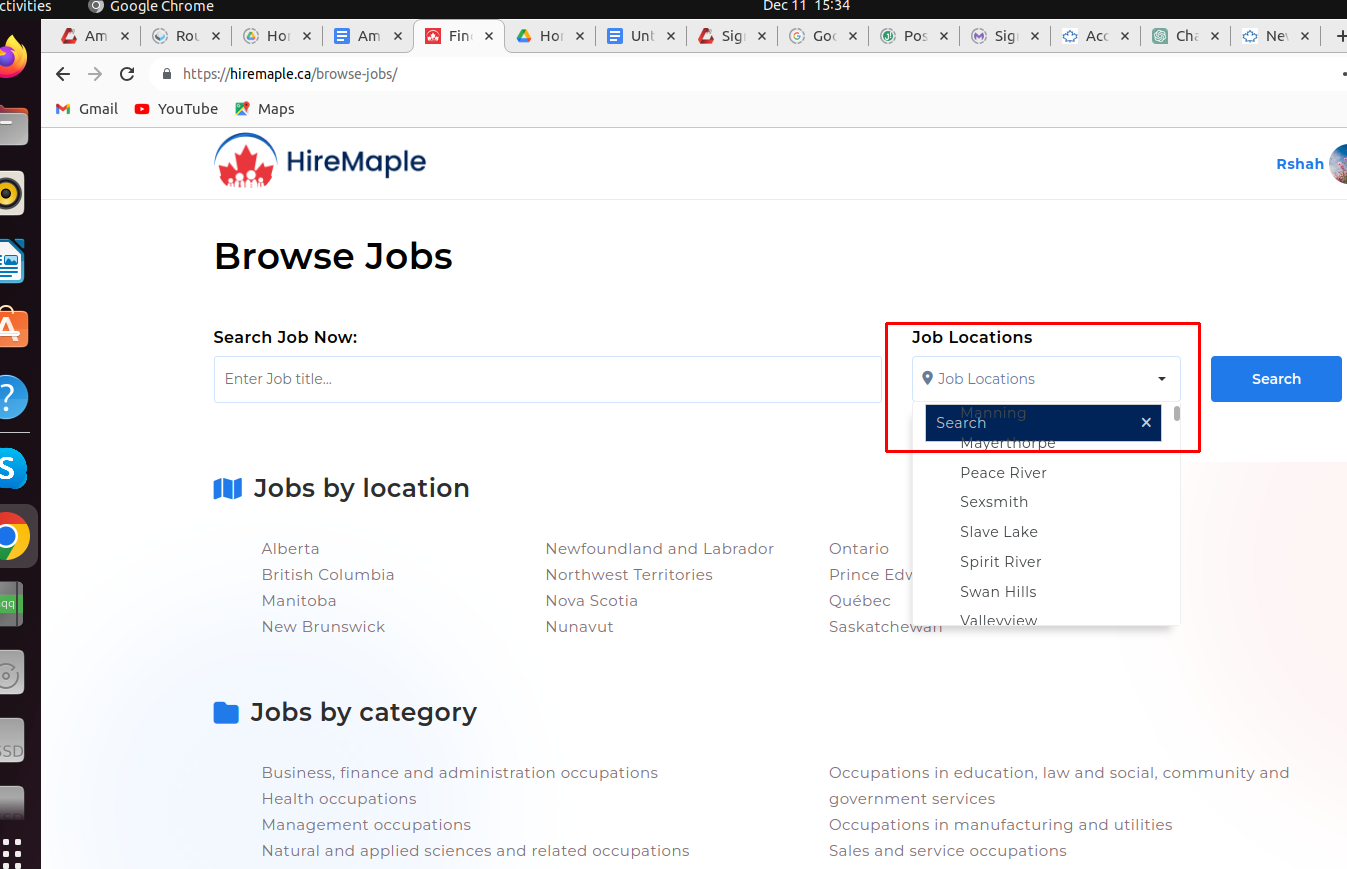Reload the HireMaple page
The width and height of the screenshot is (1347, 869).
127,74
